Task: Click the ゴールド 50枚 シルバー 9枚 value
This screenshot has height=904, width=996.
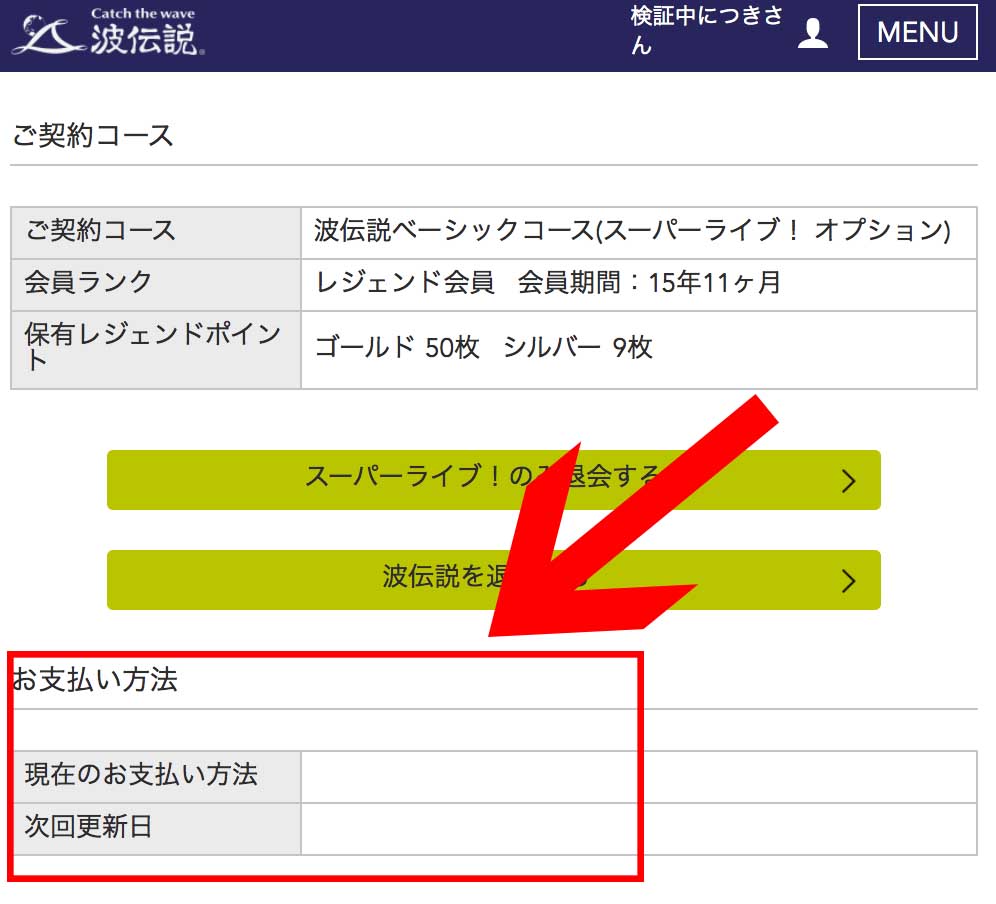Action: coord(483,347)
